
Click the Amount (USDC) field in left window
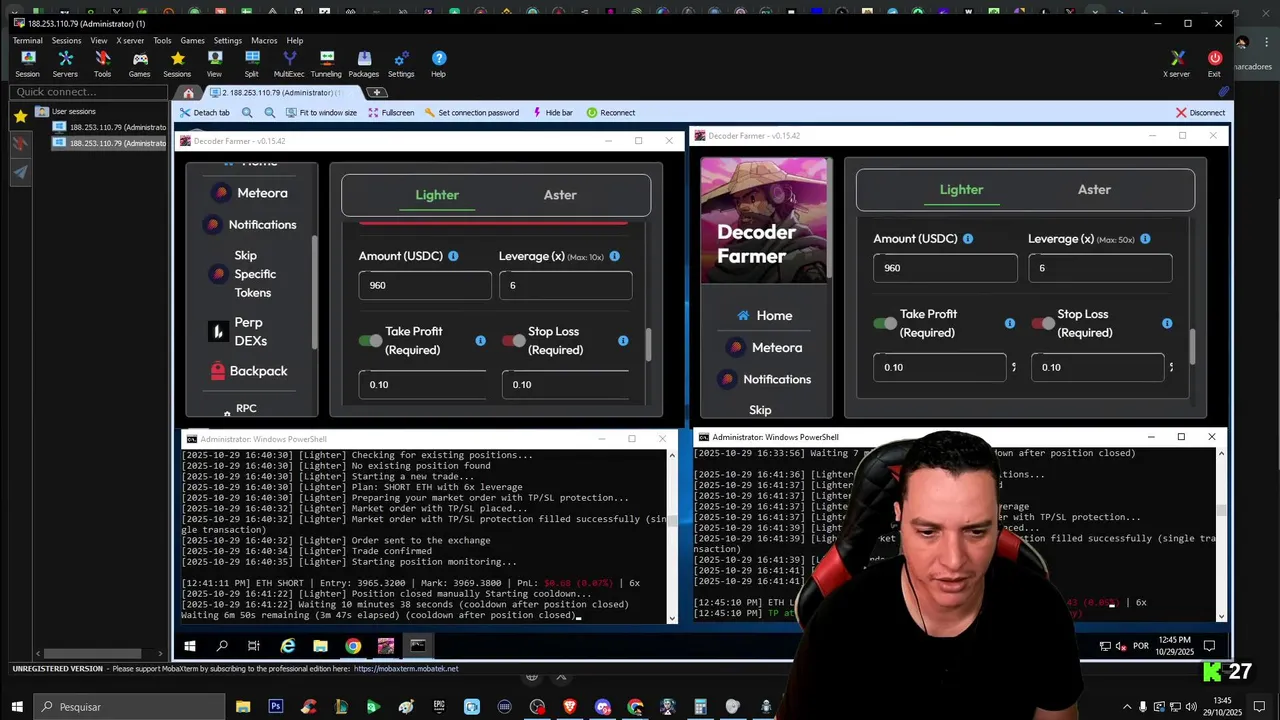(x=425, y=285)
